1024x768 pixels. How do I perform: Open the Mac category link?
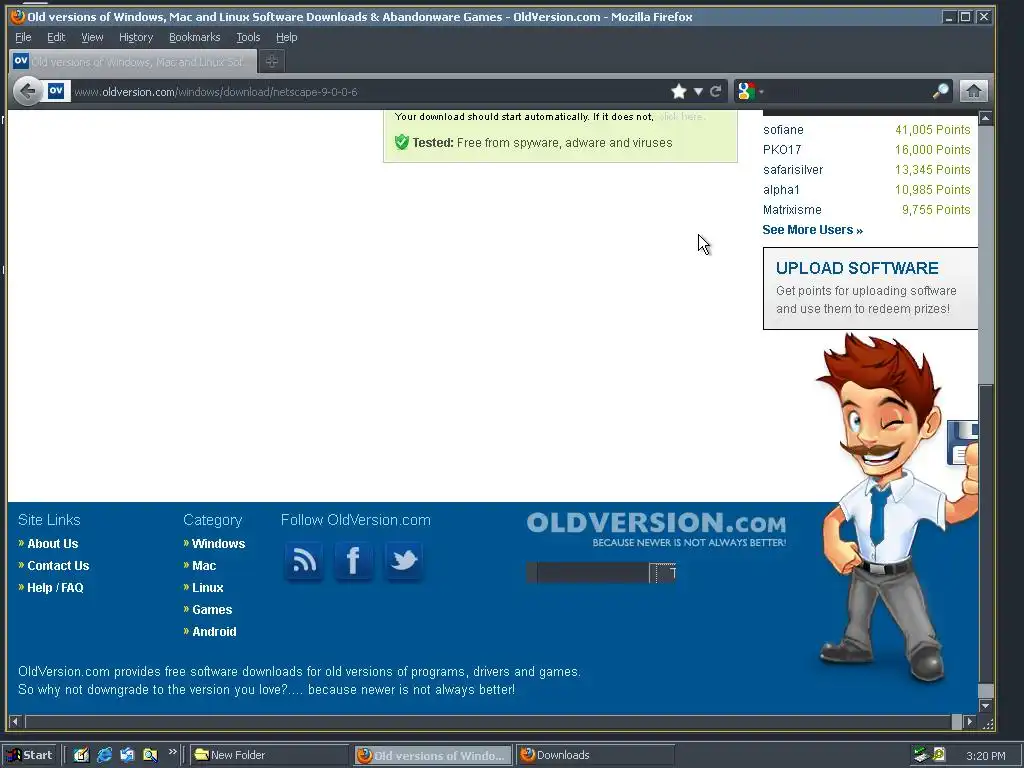coord(204,566)
